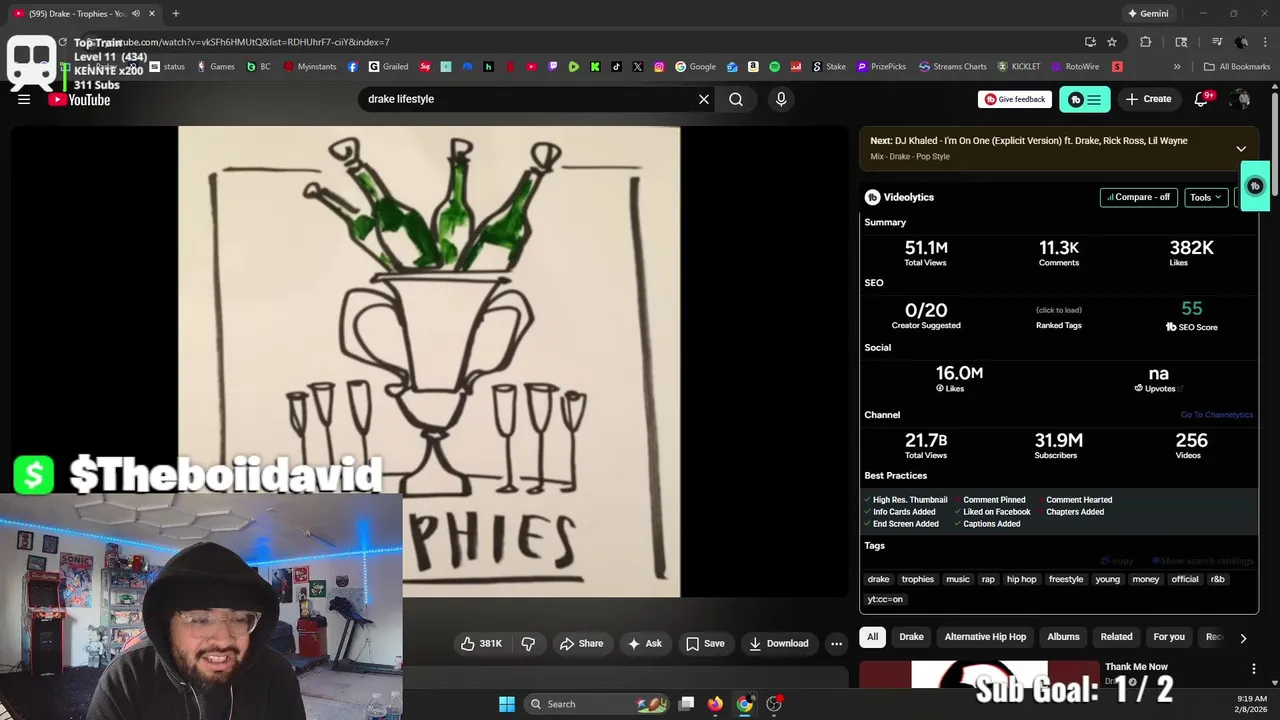Select the Albums filter chip

pyautogui.click(x=1063, y=637)
